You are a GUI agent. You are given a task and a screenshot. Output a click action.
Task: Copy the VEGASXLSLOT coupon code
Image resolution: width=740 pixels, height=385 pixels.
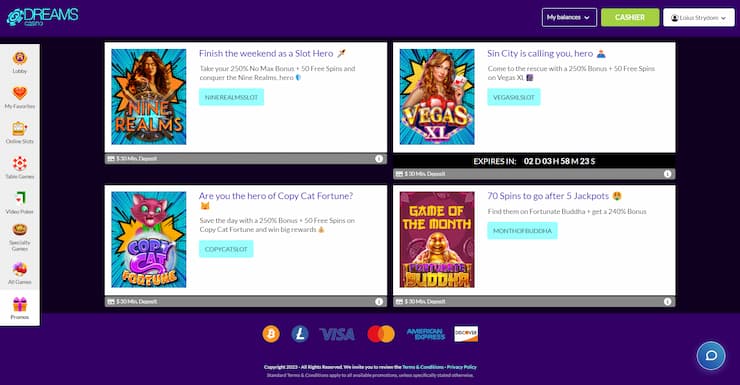[x=513, y=97]
